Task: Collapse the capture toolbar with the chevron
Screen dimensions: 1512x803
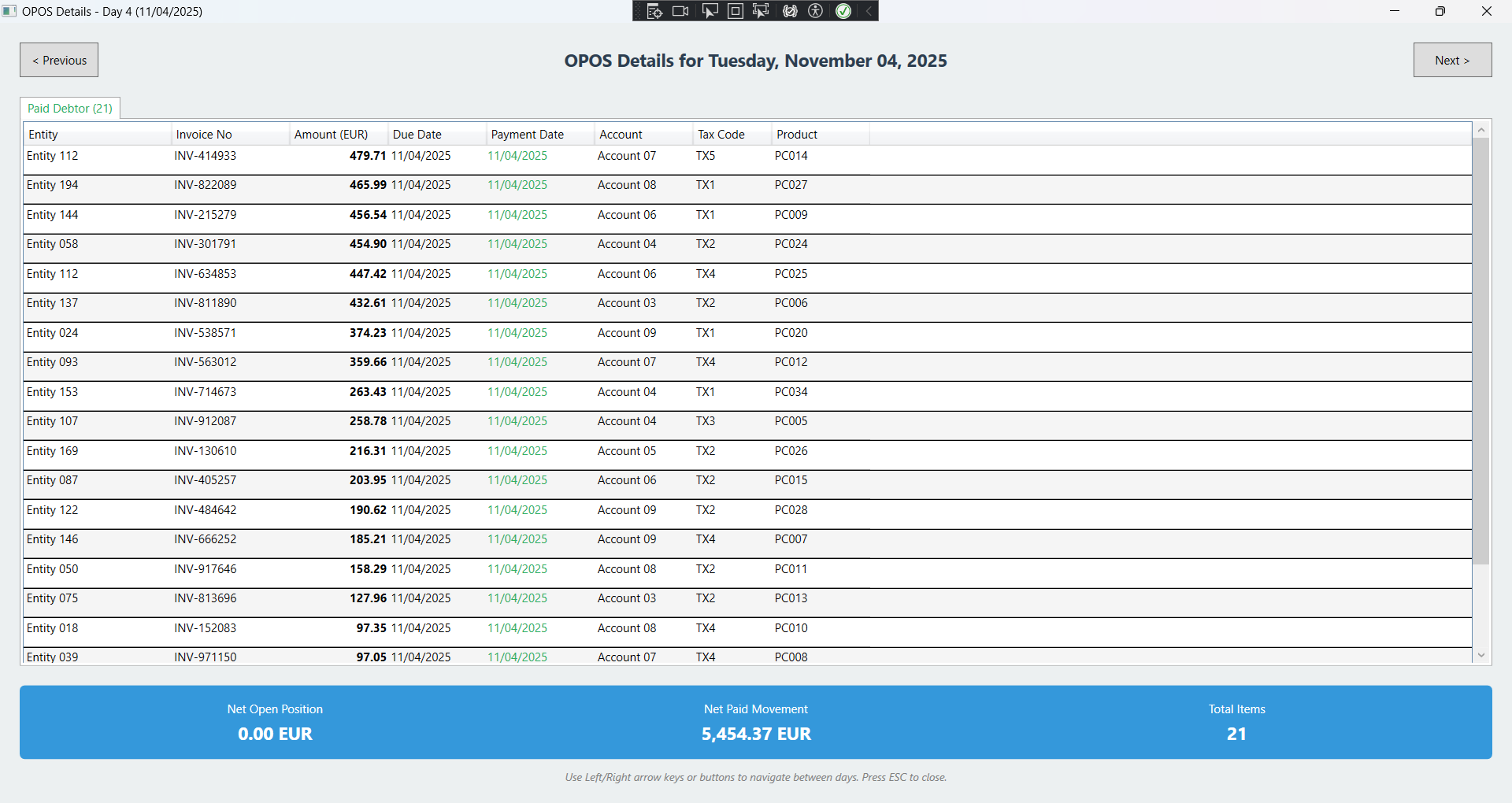Action: [x=866, y=11]
